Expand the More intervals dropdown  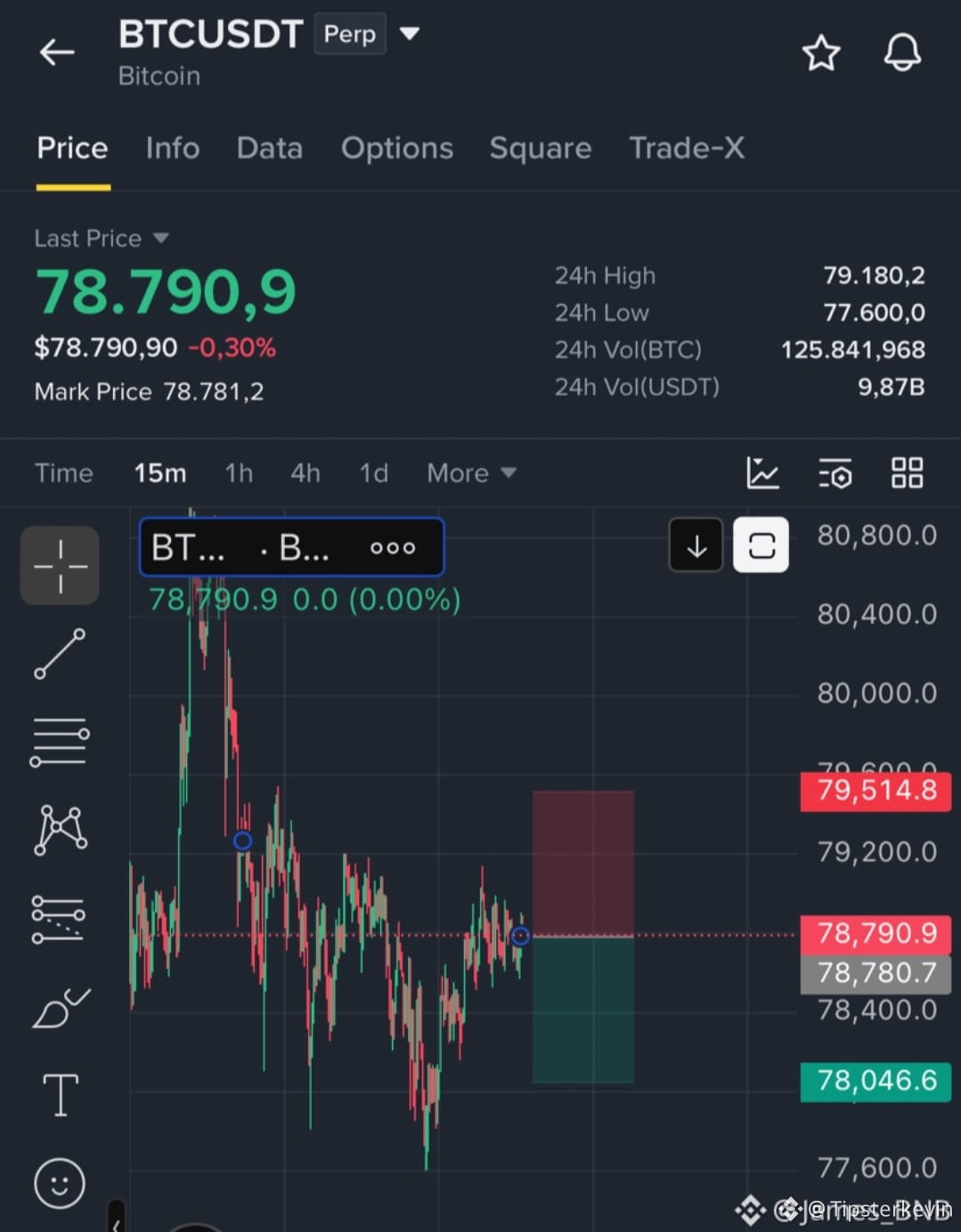coord(471,473)
